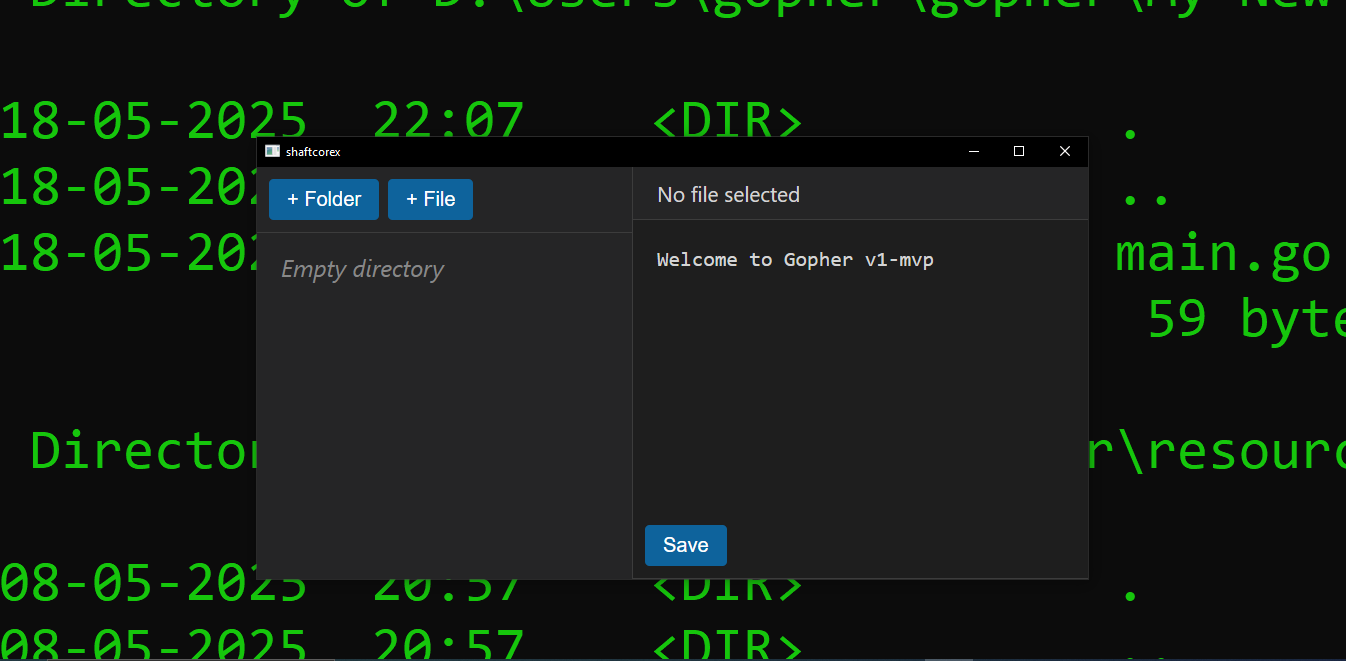Viewport: 1346px width, 661px height.
Task: Click 'main.go' in the terminal window behind
Action: click(x=1222, y=253)
